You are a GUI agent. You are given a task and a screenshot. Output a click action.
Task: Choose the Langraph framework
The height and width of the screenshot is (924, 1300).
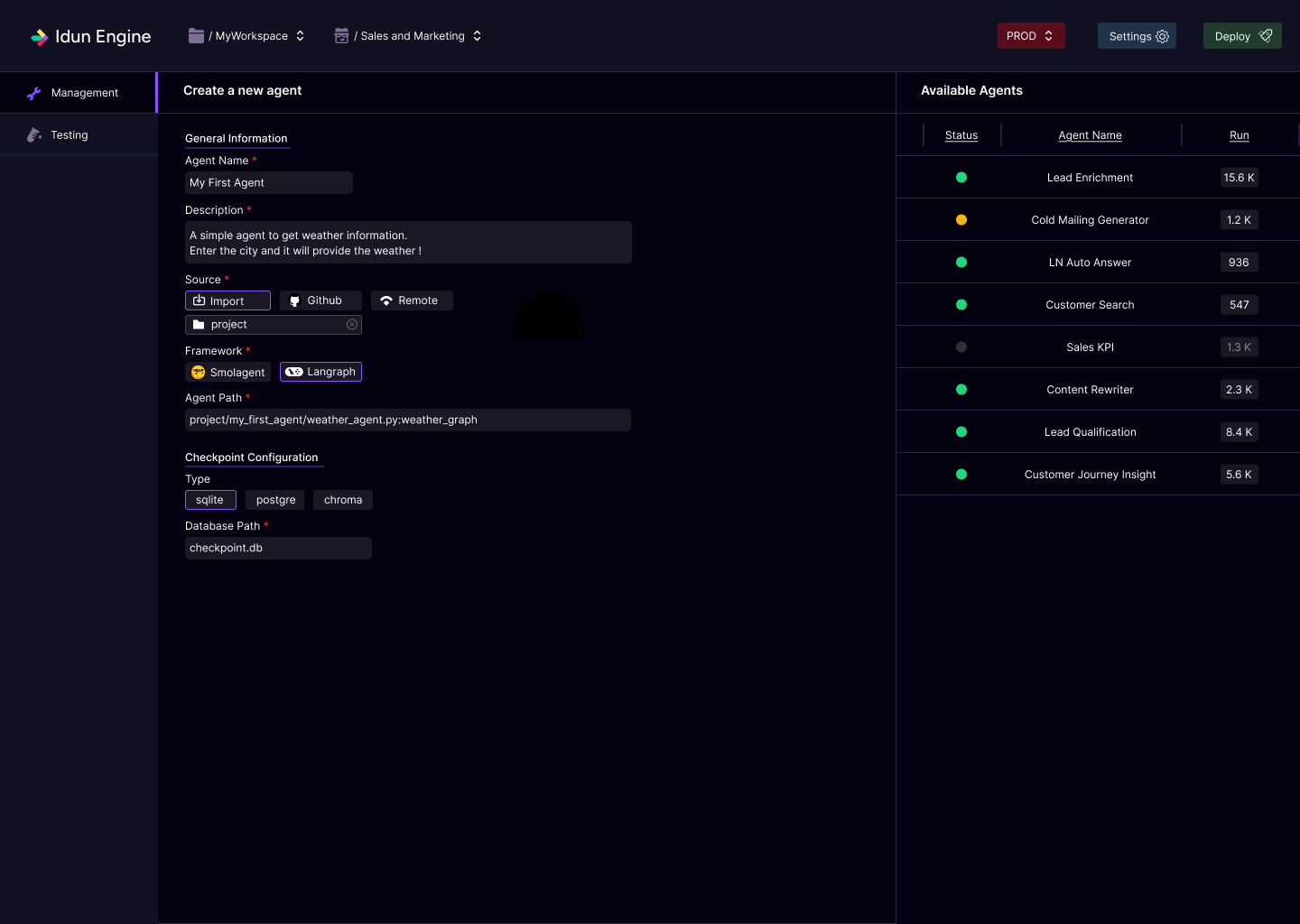(x=320, y=372)
